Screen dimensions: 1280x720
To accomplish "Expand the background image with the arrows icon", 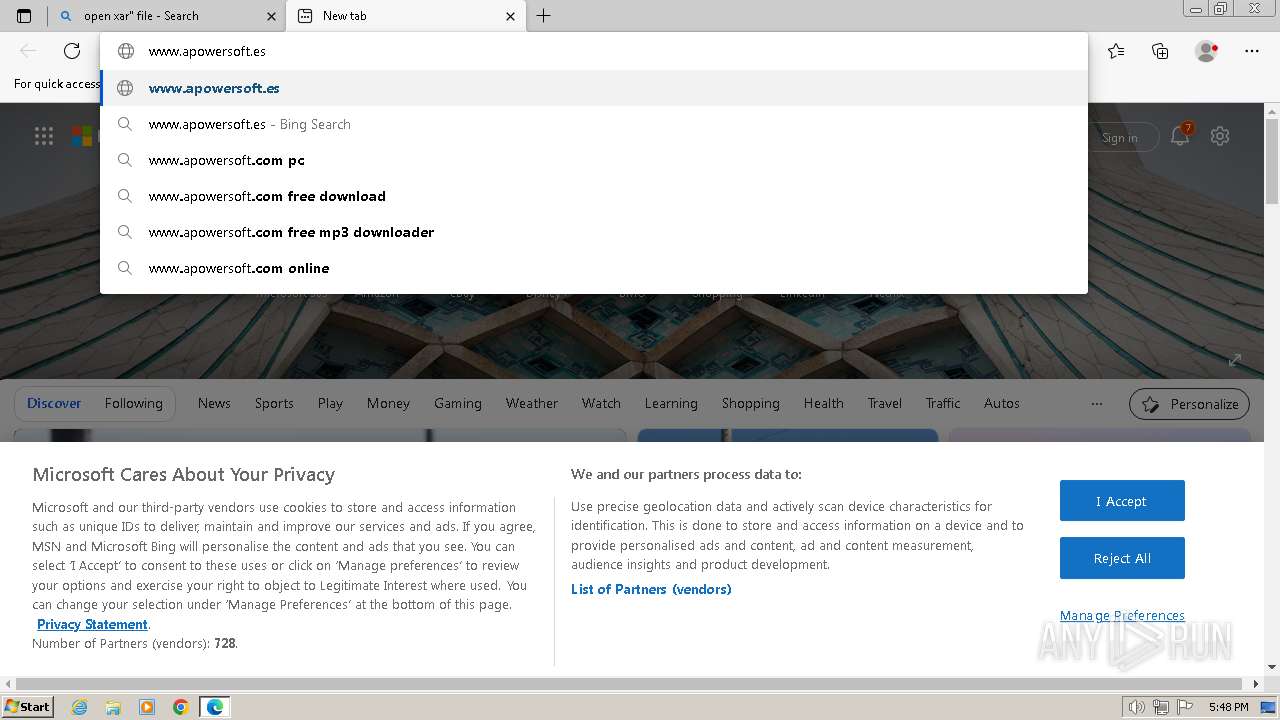I will [1235, 360].
